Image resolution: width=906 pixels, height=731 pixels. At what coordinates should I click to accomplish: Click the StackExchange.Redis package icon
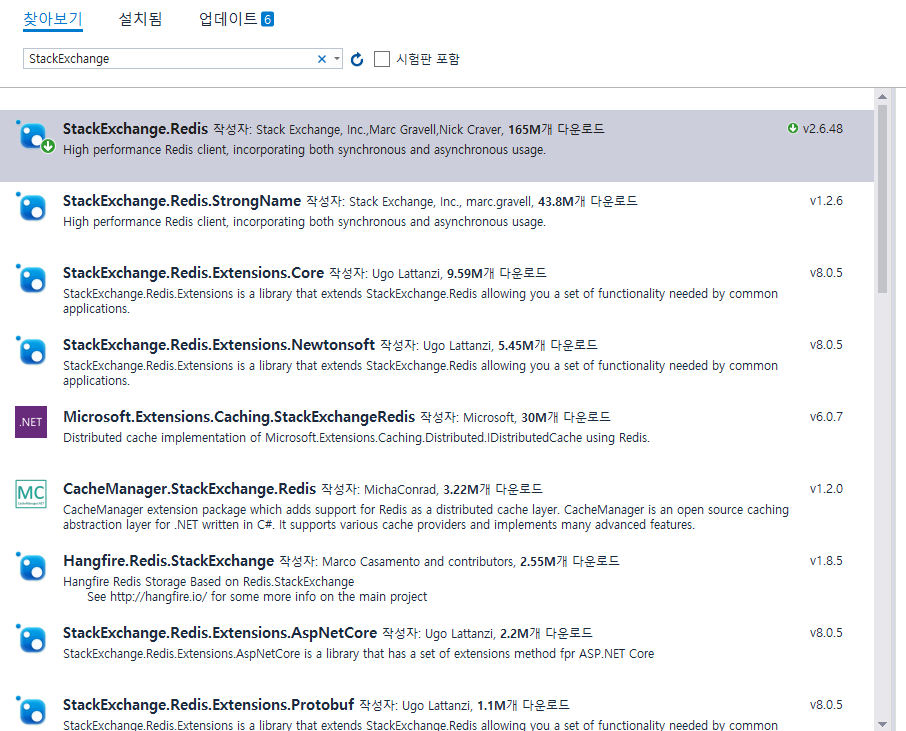[32, 135]
